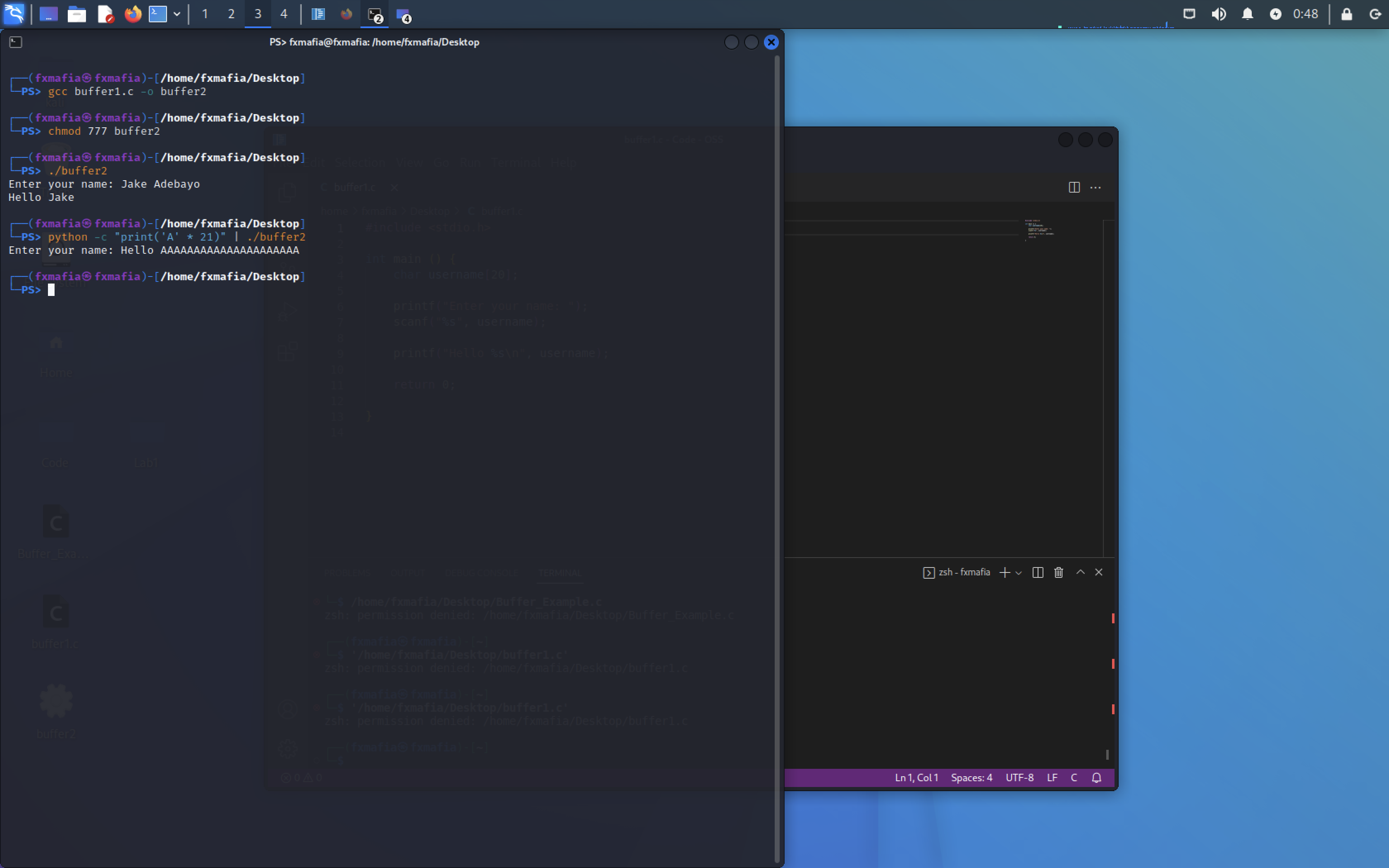
Task: Click the code minimap in Code OSS
Action: [x=1040, y=230]
